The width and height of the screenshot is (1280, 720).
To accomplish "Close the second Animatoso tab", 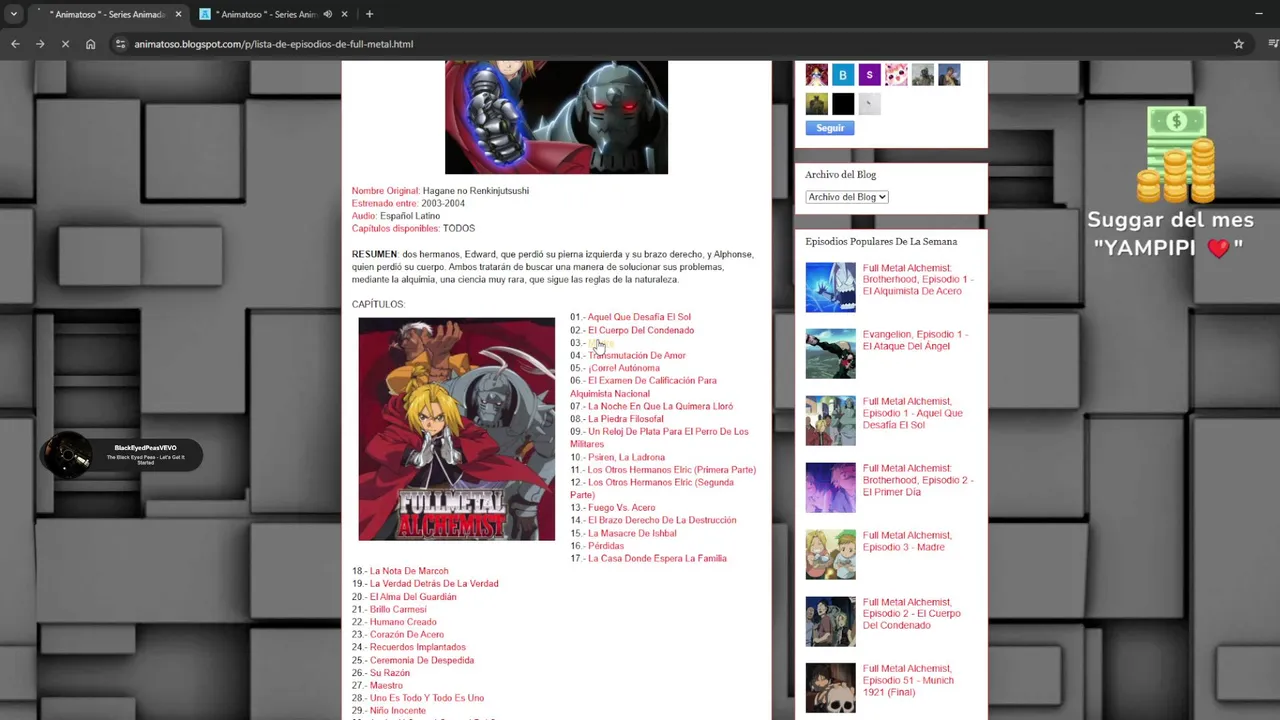I will [345, 14].
